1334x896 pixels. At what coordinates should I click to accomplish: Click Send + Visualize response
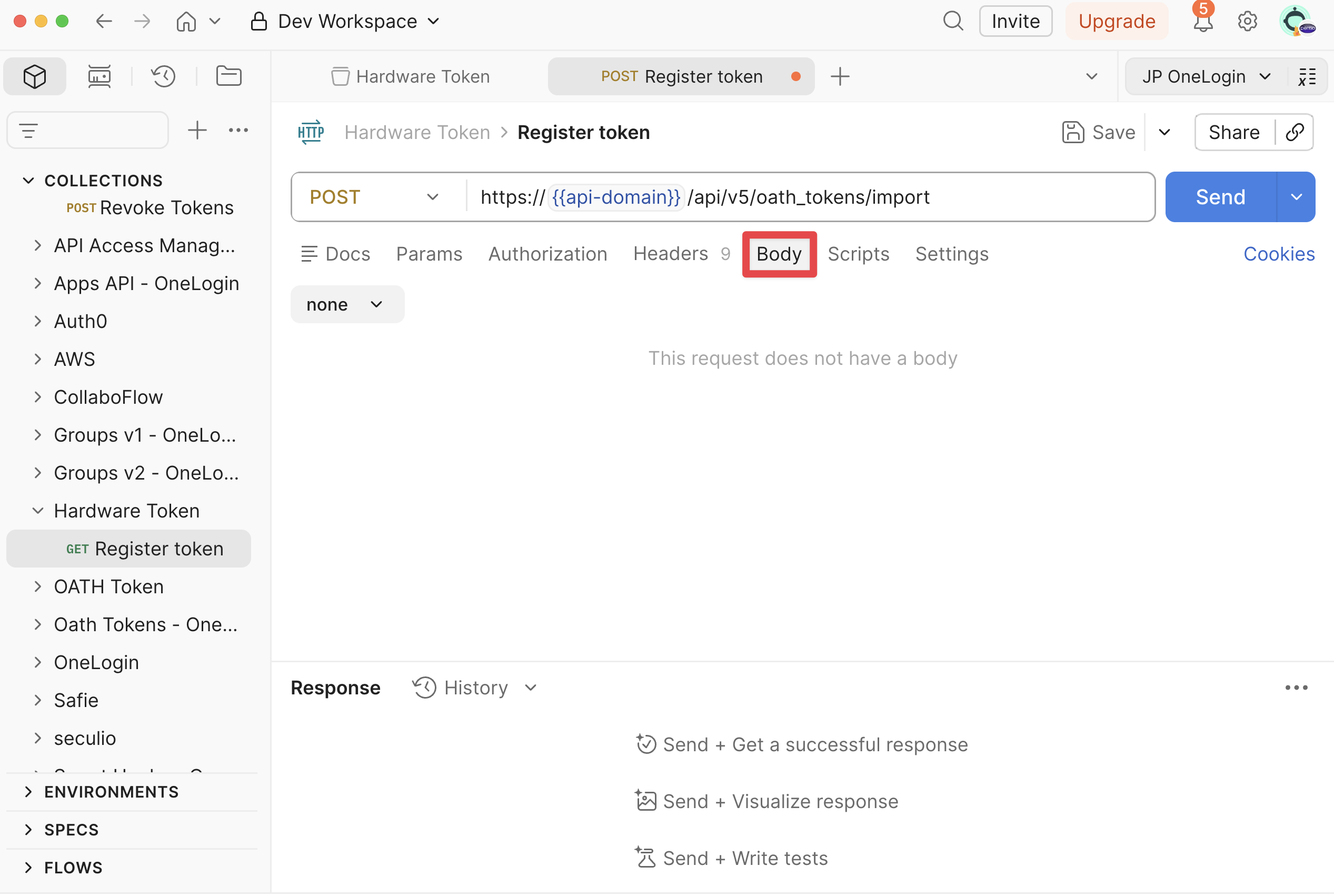[766, 801]
